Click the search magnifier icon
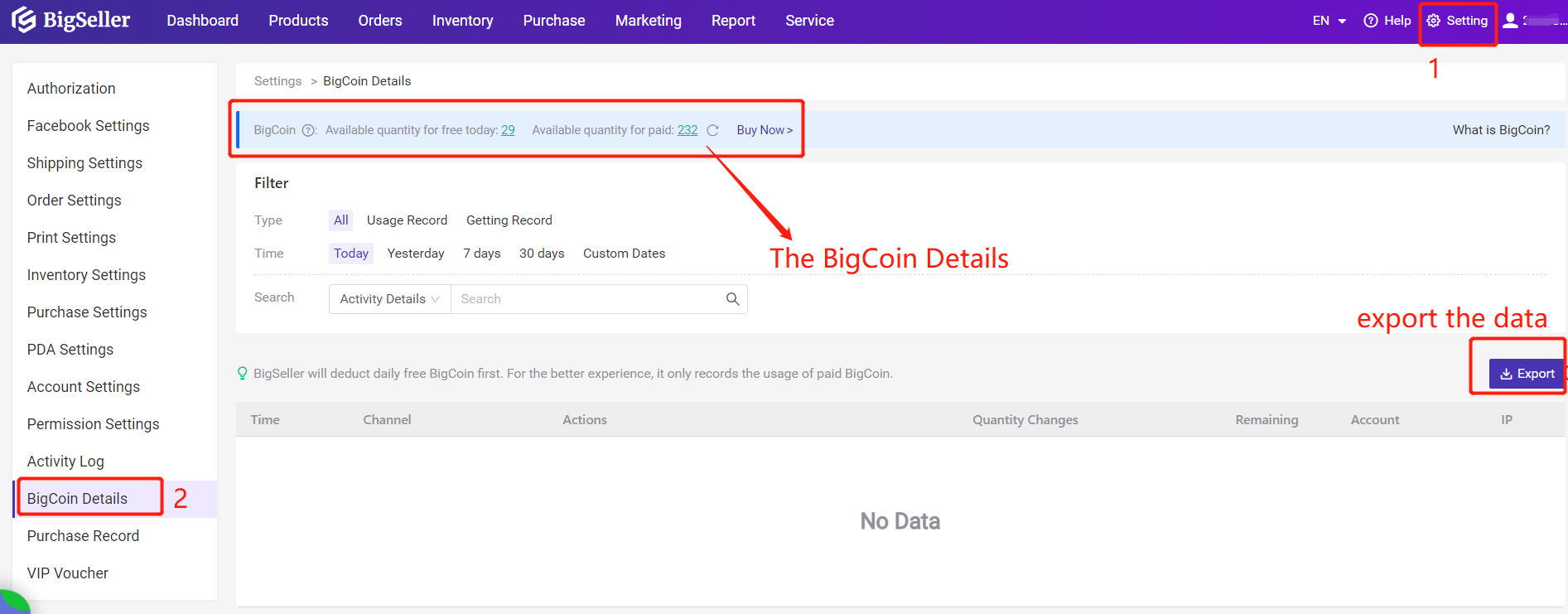Viewport: 1568px width, 614px height. 732,299
